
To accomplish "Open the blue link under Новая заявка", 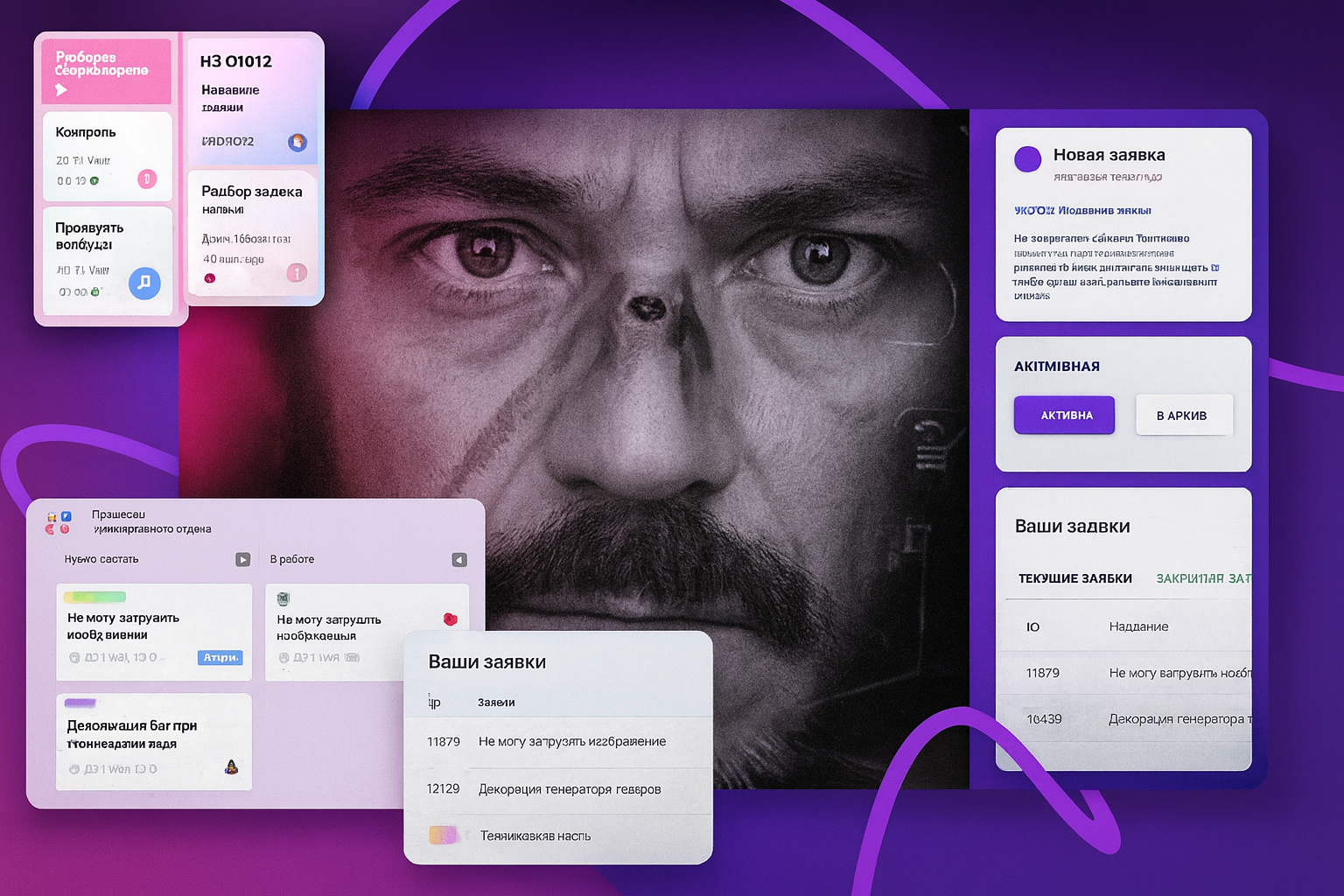I will tap(1081, 211).
